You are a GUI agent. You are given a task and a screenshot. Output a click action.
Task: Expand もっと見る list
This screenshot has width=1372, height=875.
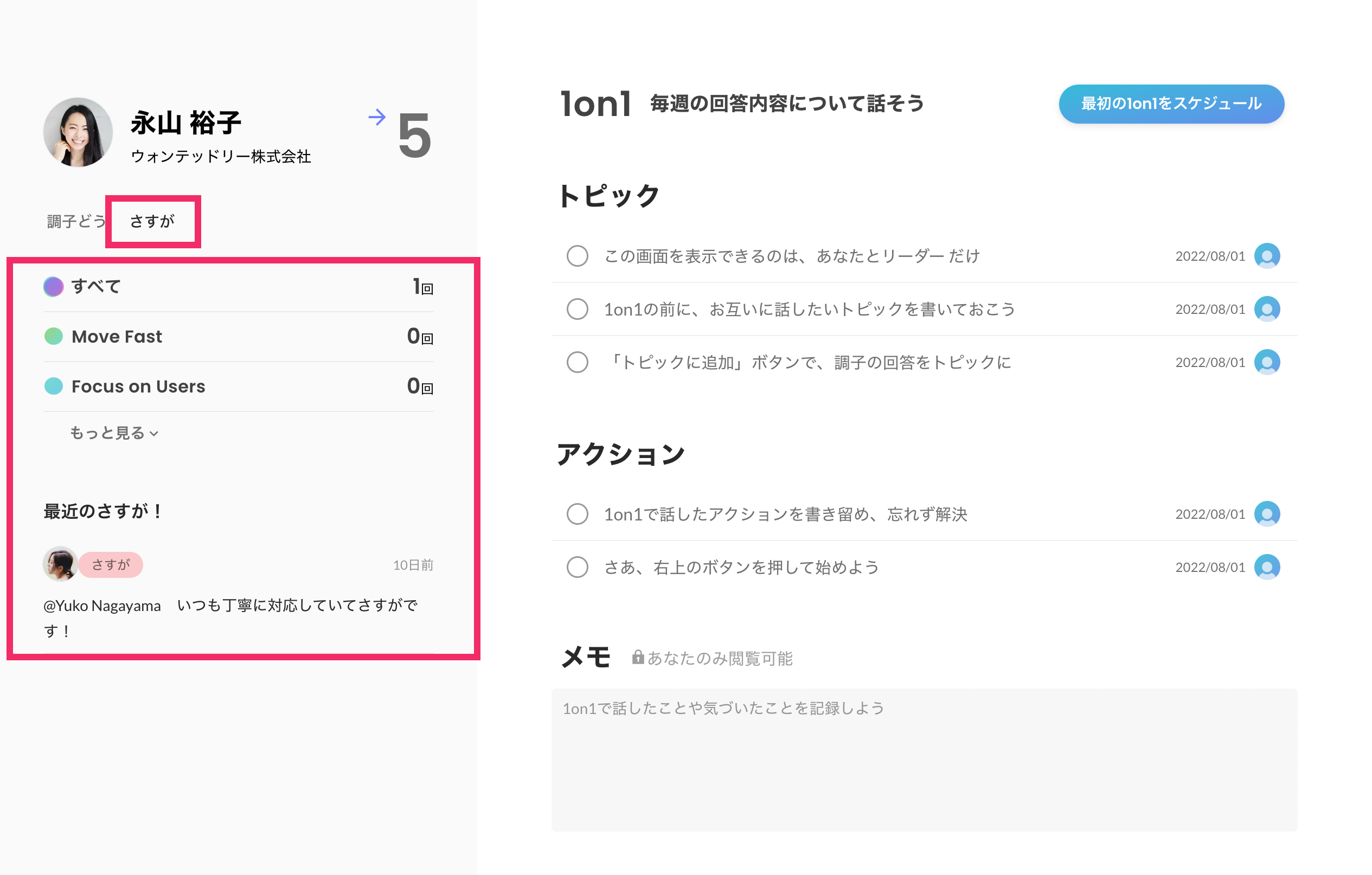[114, 433]
